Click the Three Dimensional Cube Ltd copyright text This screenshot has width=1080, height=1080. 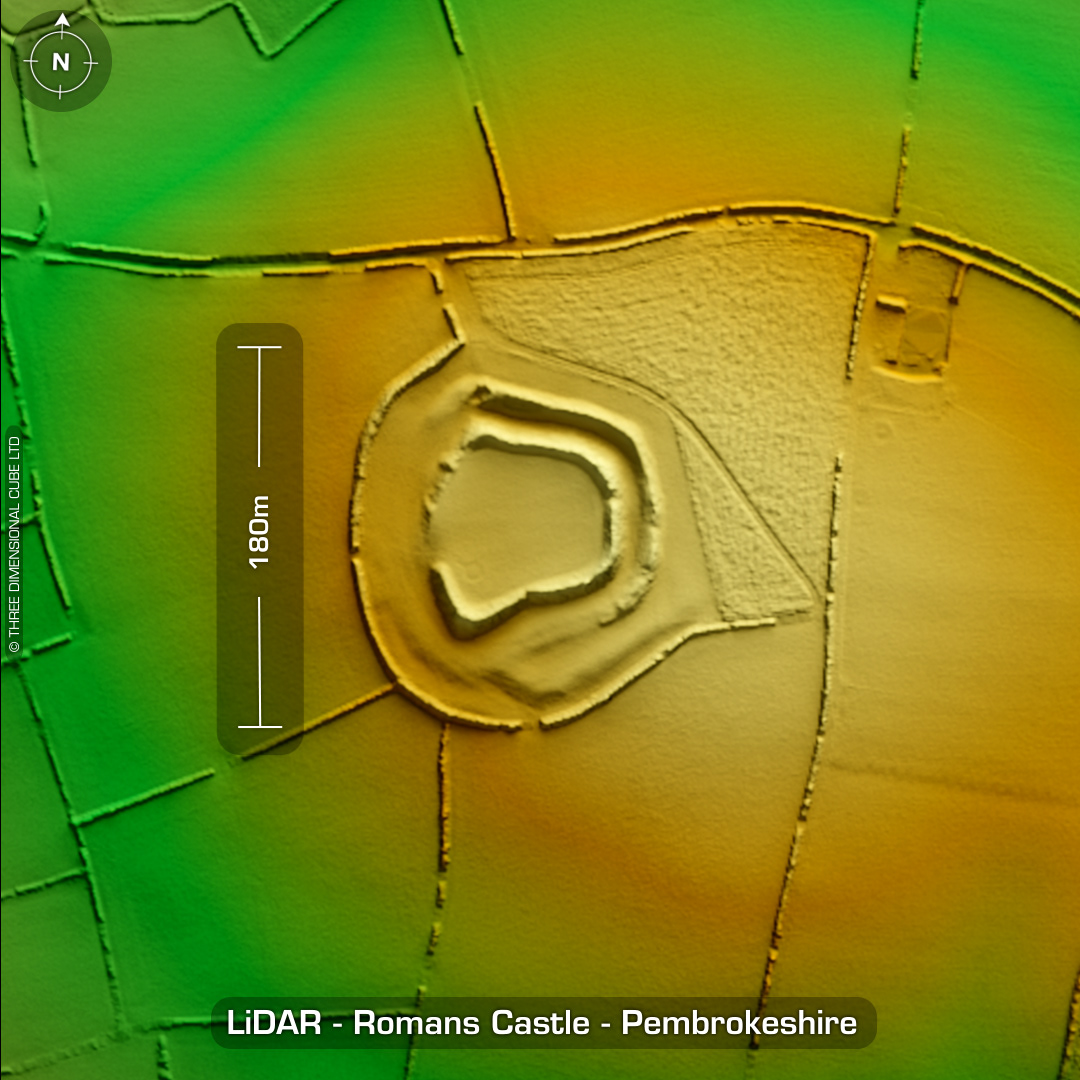pyautogui.click(x=14, y=544)
